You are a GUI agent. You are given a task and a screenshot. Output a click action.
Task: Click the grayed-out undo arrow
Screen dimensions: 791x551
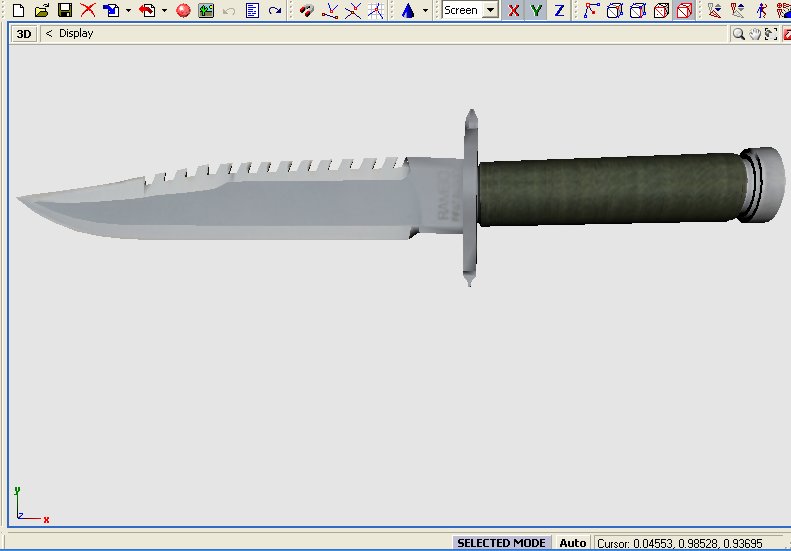229,10
